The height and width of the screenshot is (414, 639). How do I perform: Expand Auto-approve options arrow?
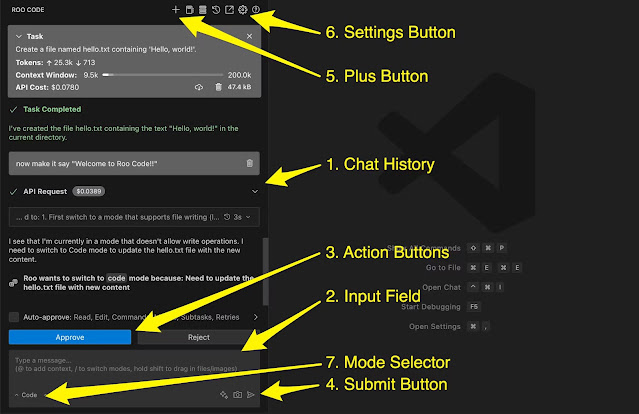tap(256, 317)
